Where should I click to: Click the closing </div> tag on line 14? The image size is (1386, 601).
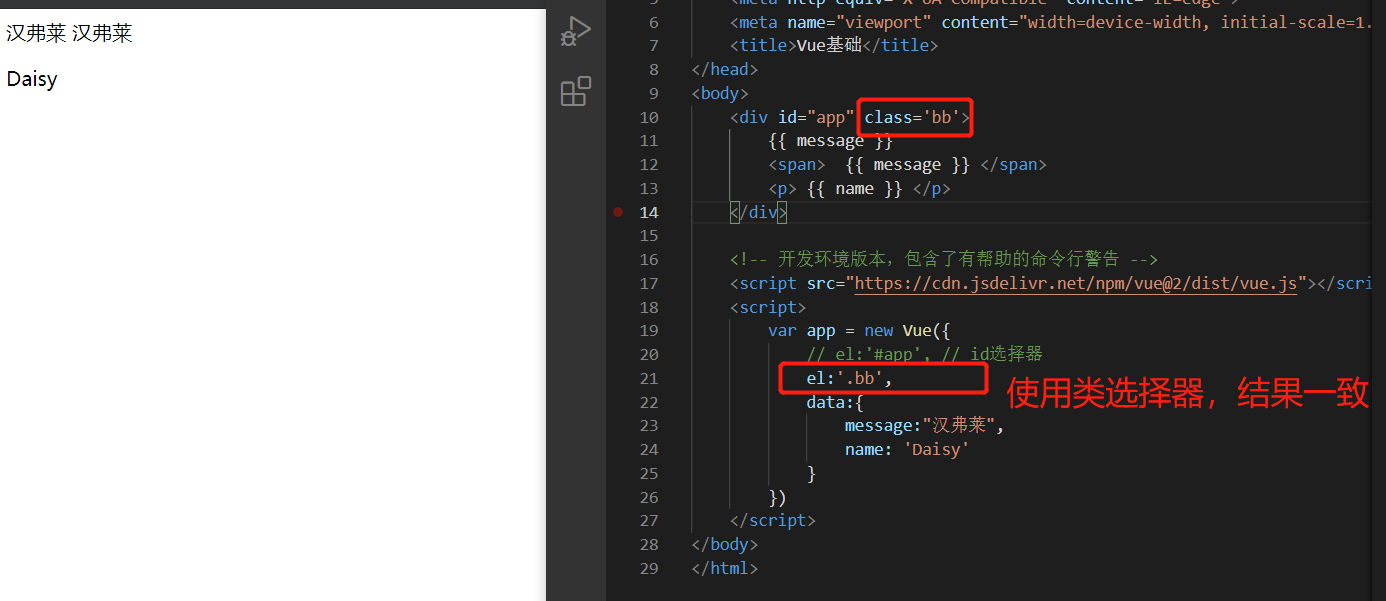click(759, 212)
